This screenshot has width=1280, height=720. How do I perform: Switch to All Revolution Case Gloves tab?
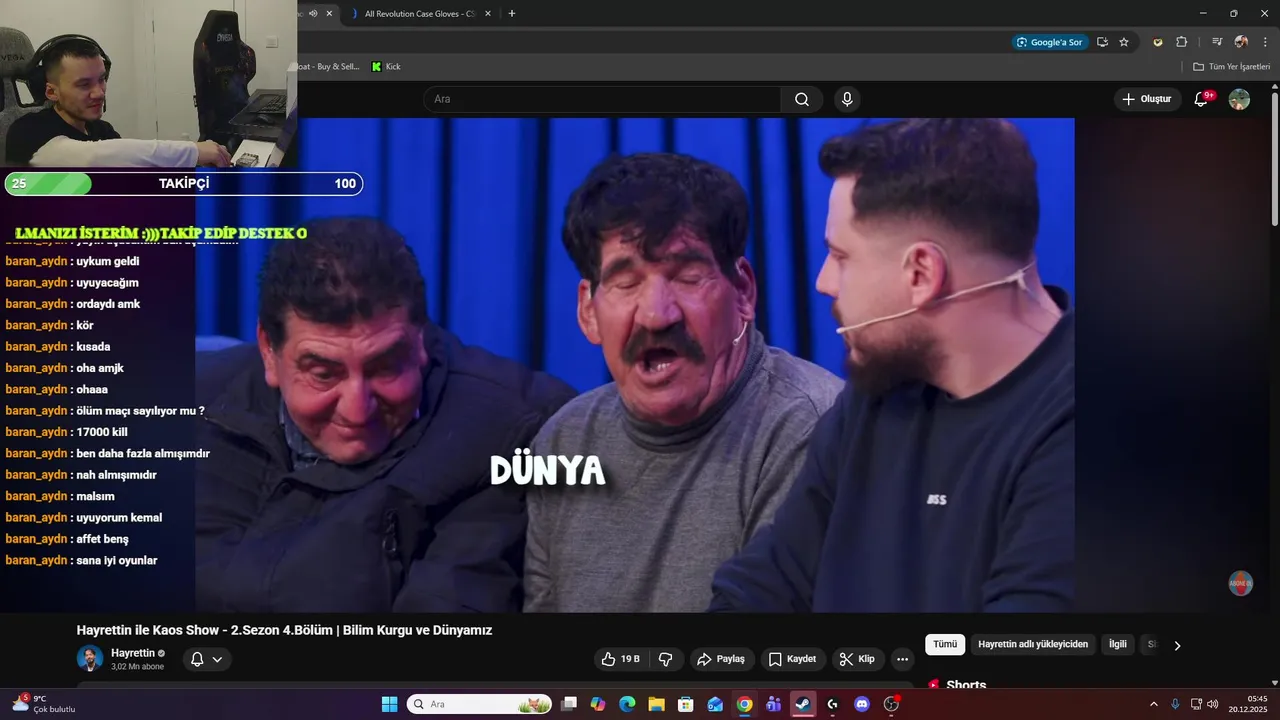click(x=419, y=14)
